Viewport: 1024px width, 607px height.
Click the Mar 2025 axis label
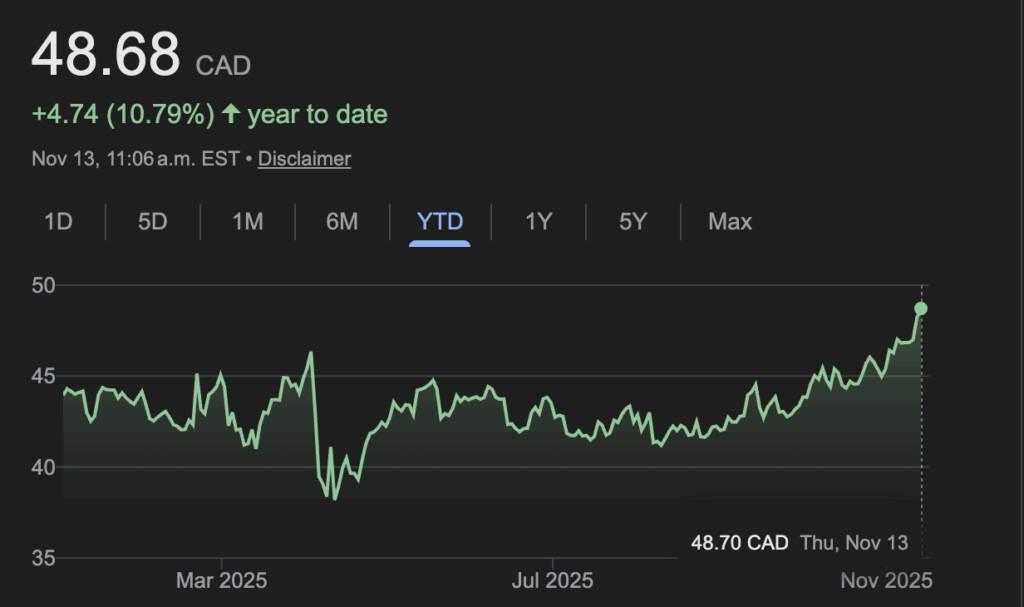point(221,580)
